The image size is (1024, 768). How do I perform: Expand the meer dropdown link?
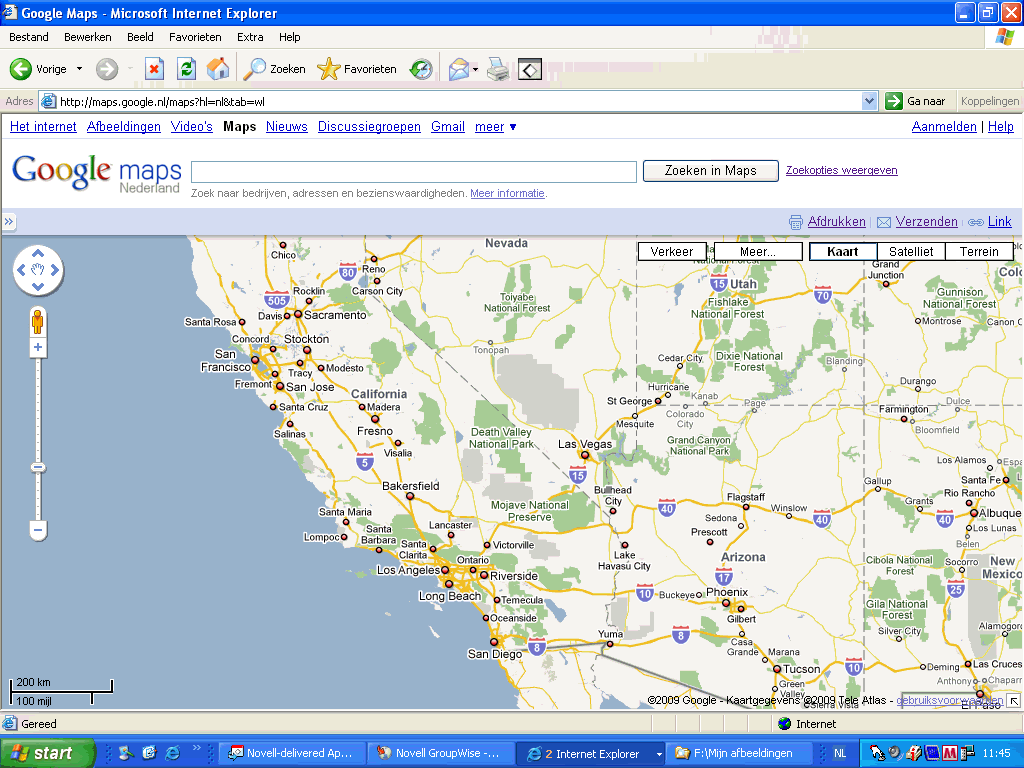[x=496, y=127]
